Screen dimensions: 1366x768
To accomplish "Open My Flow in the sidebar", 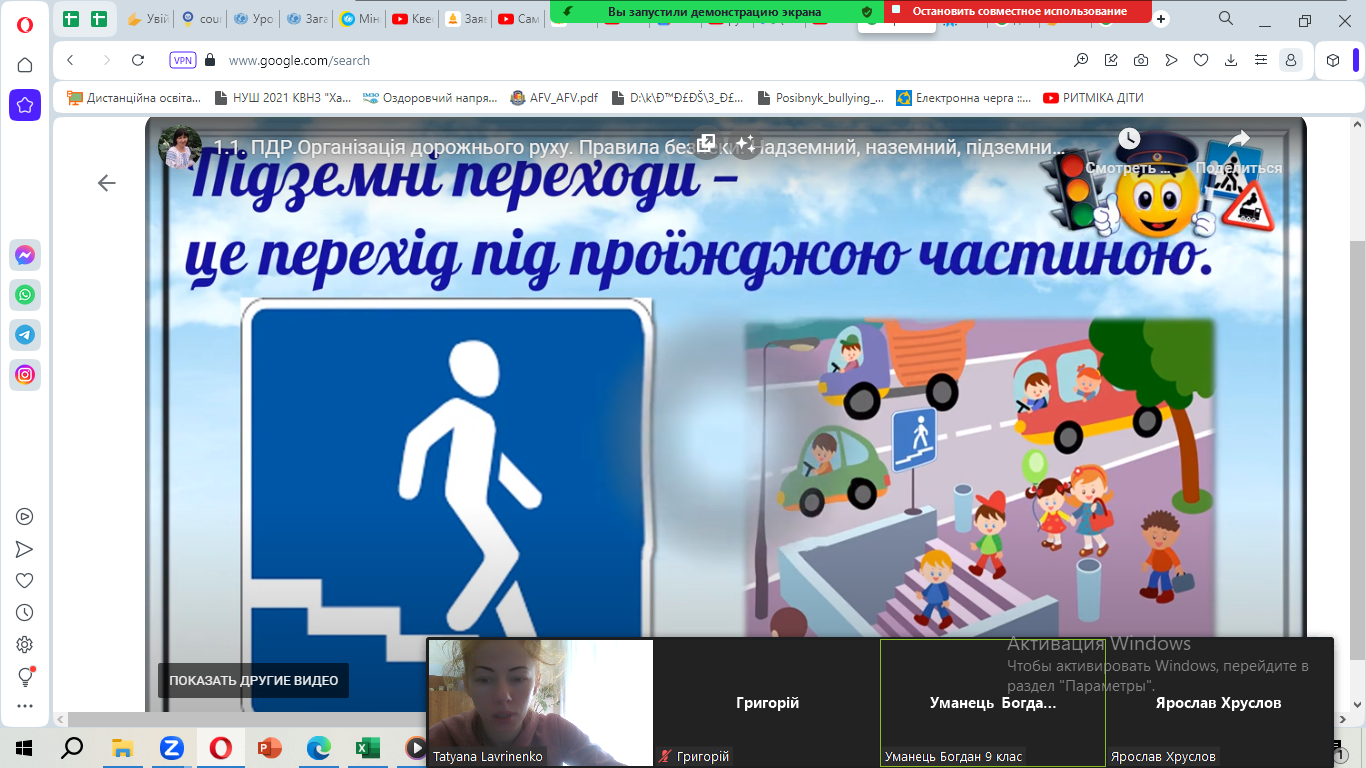I will pyautogui.click(x=25, y=549).
